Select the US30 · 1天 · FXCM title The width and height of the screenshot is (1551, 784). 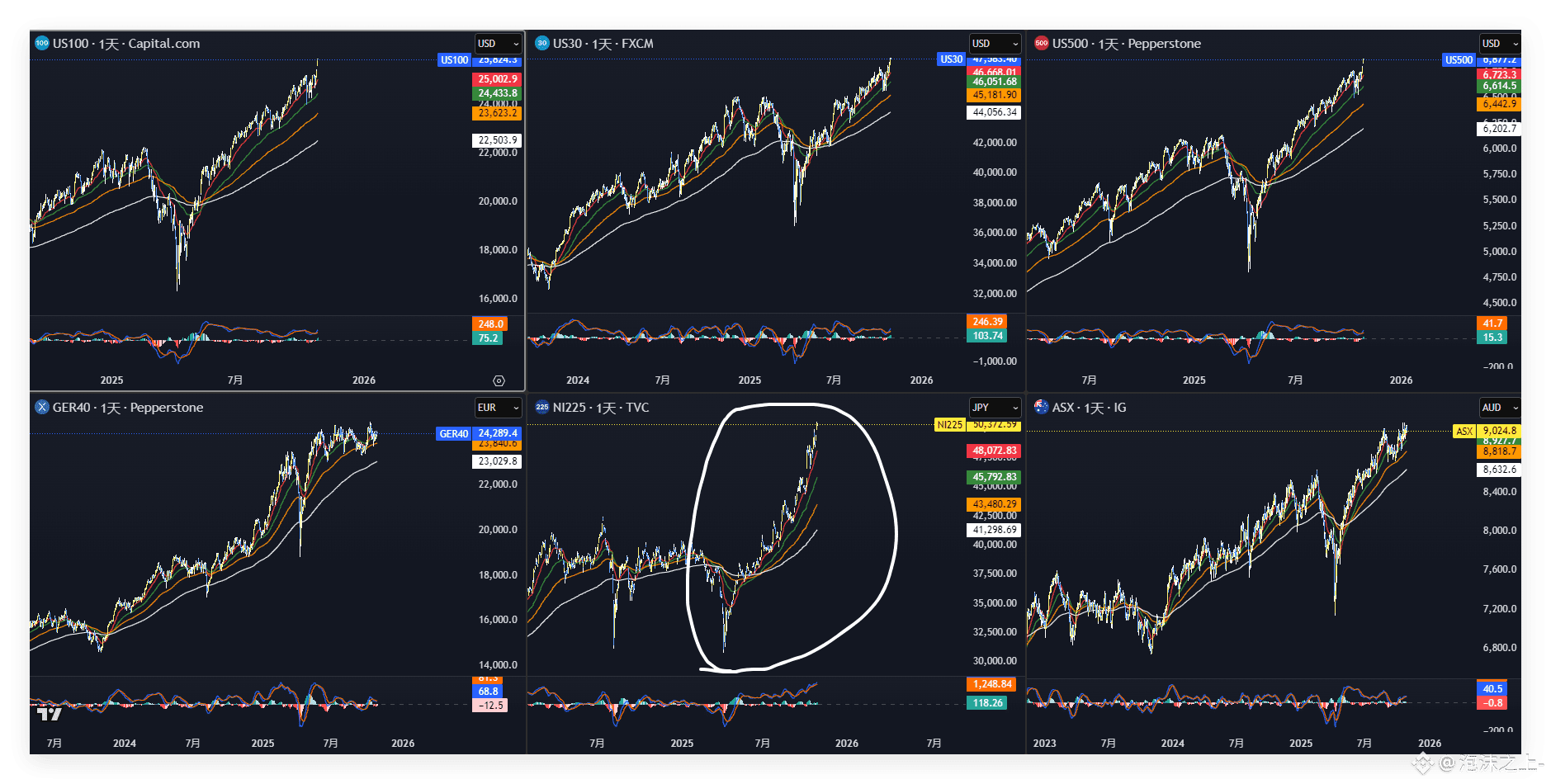click(x=603, y=44)
